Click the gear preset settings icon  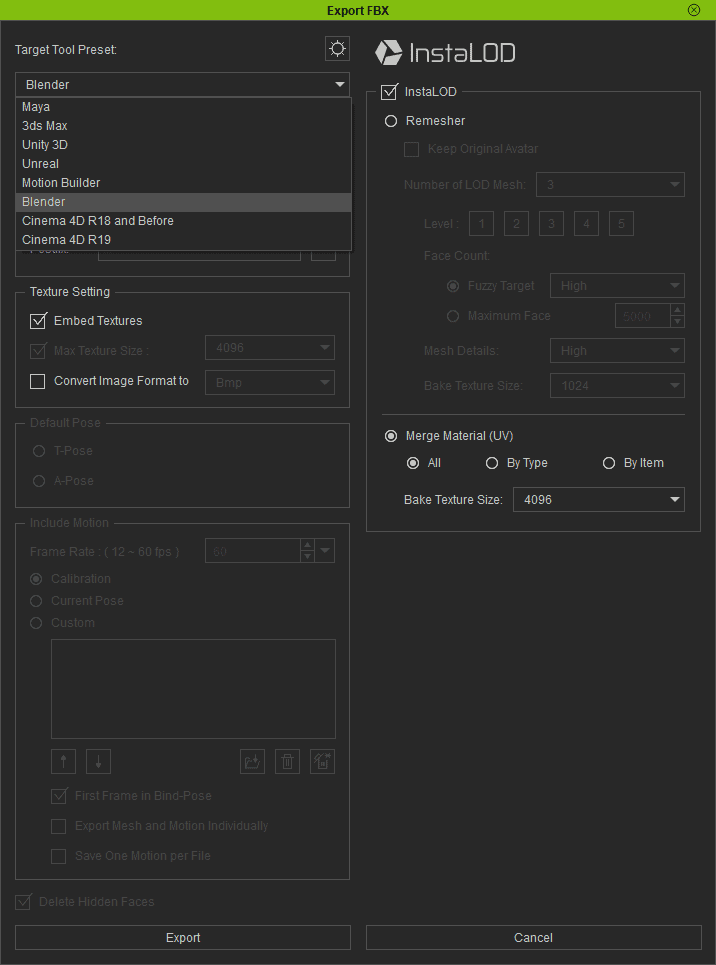pos(337,49)
